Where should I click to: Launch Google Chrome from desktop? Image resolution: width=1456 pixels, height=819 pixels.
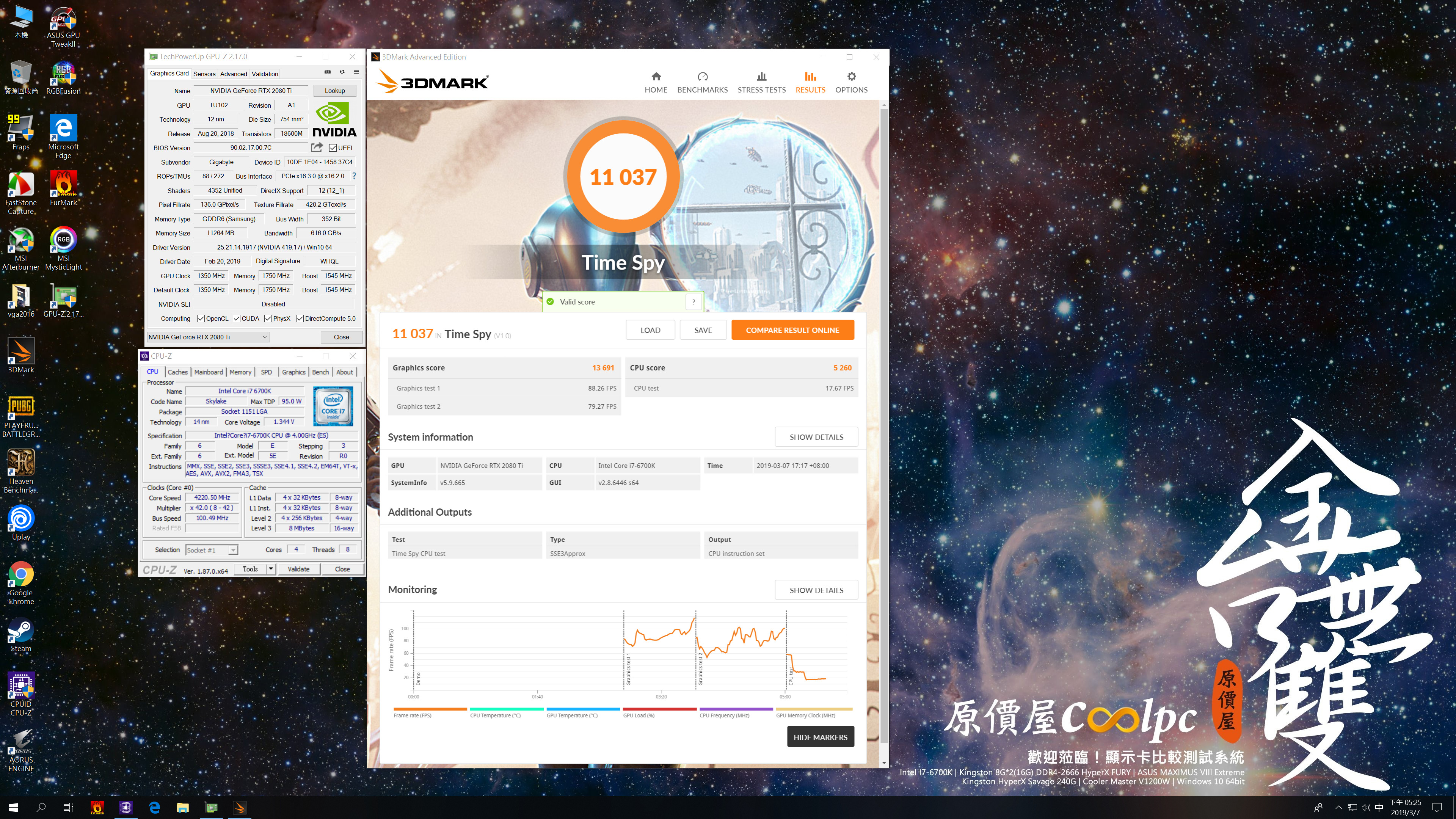21,583
